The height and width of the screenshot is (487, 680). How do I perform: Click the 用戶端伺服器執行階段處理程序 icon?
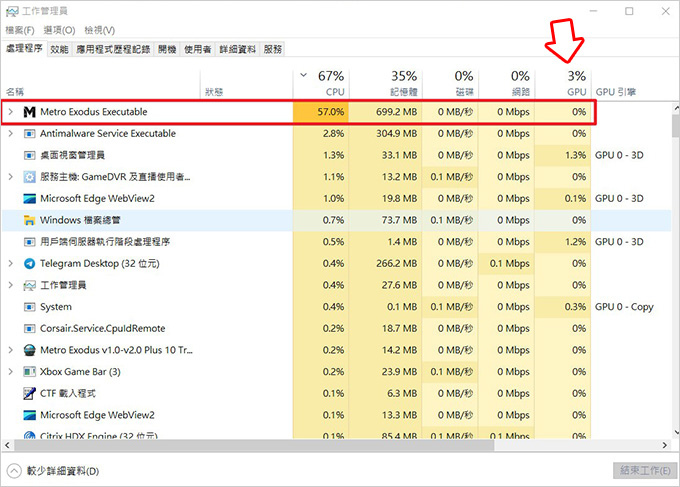29,242
